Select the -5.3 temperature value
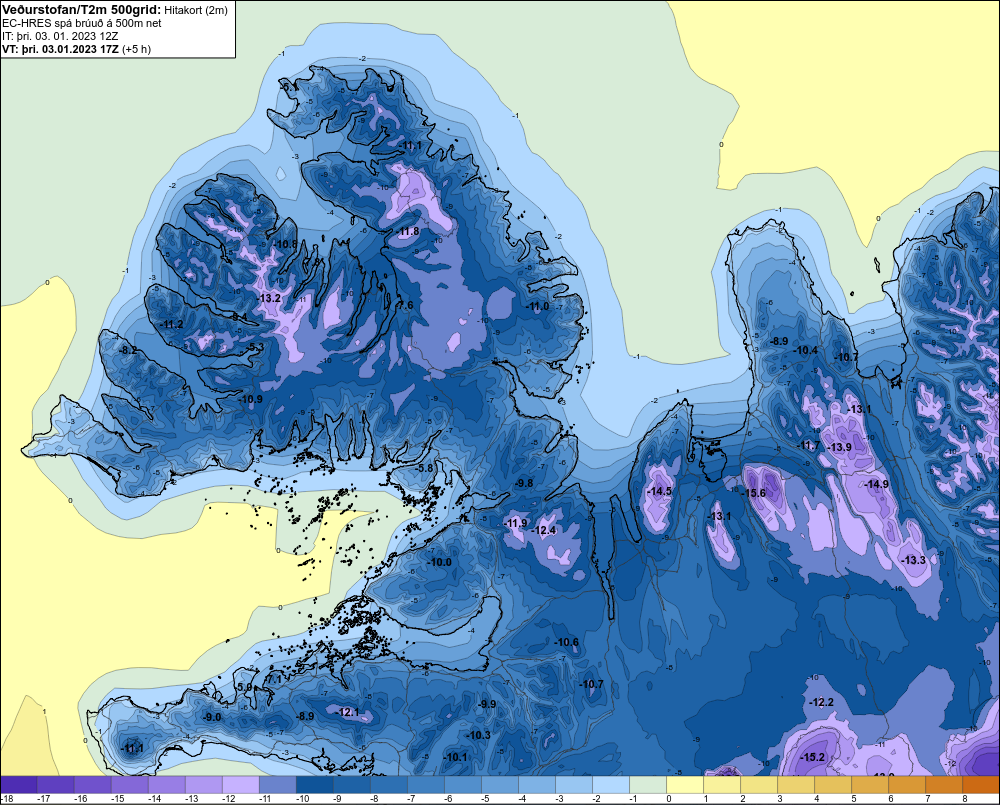The width and height of the screenshot is (1000, 805). click(255, 346)
